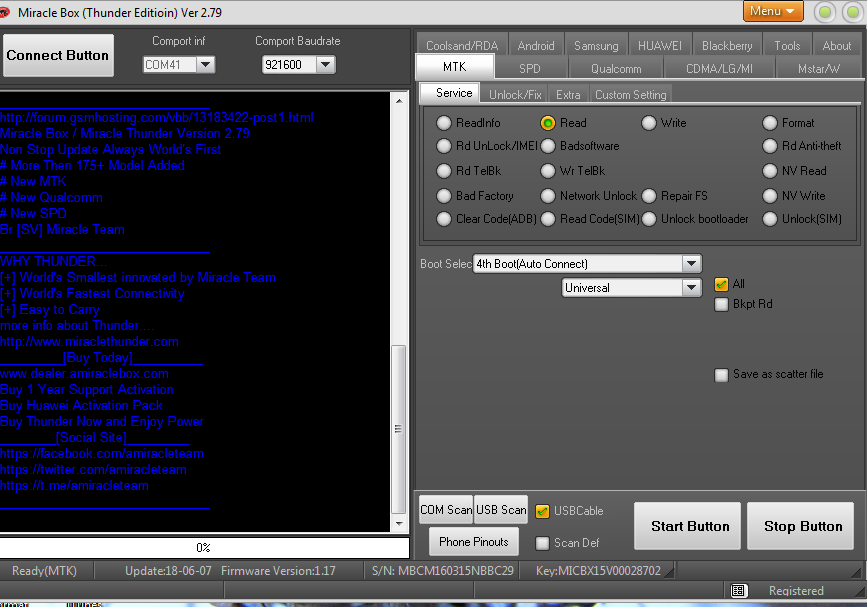Select the Wr TelBk radio option
The image size is (867, 607).
(547, 171)
